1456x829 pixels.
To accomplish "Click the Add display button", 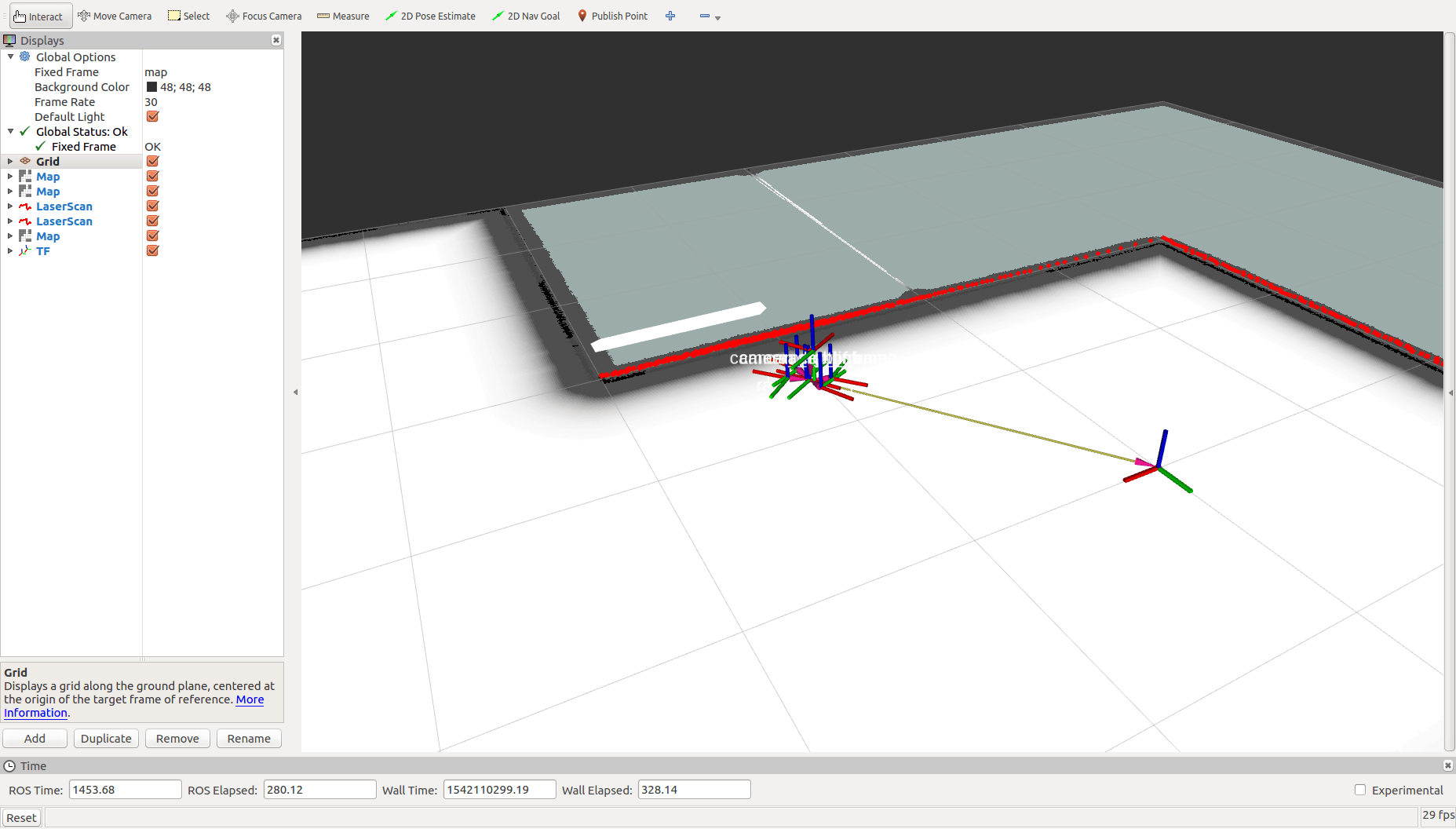I will click(35, 738).
